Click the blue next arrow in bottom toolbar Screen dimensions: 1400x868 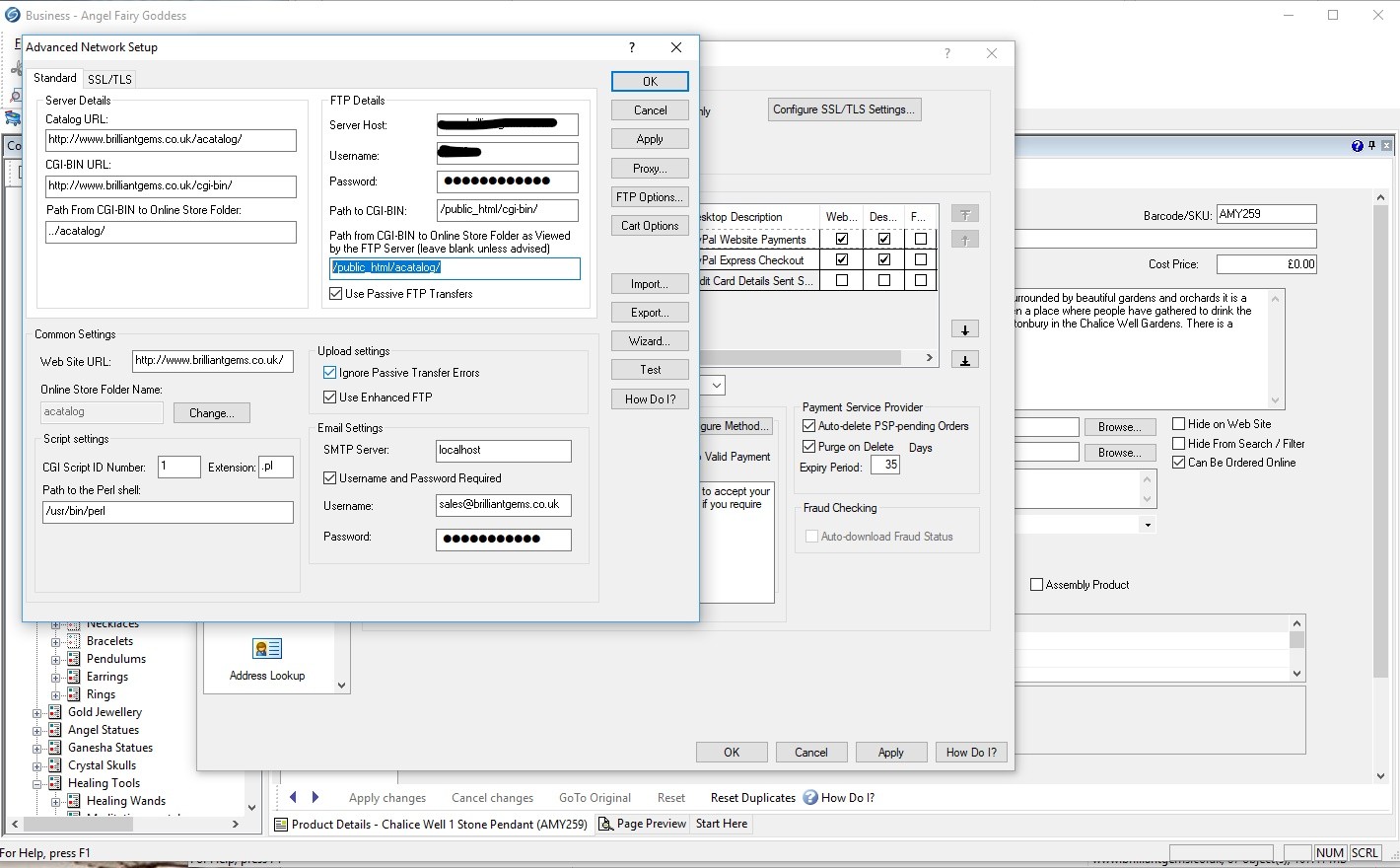click(315, 797)
